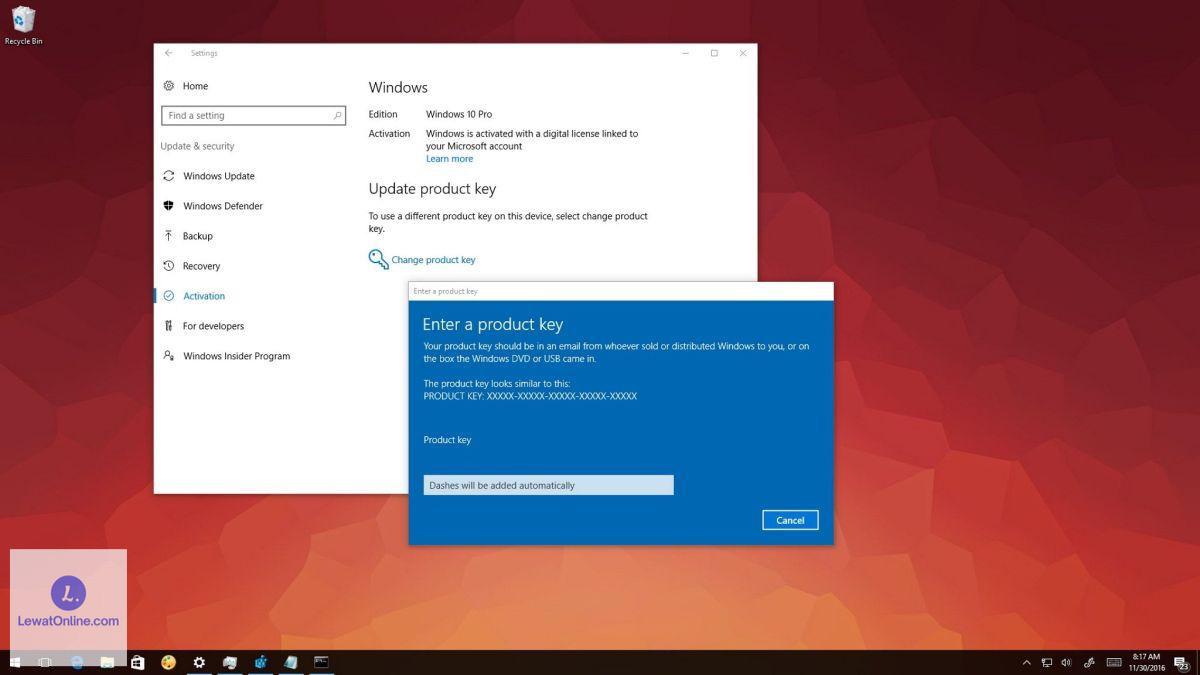The image size is (1200, 675).
Task: Open the taskbar clock and date
Action: (x=1146, y=662)
